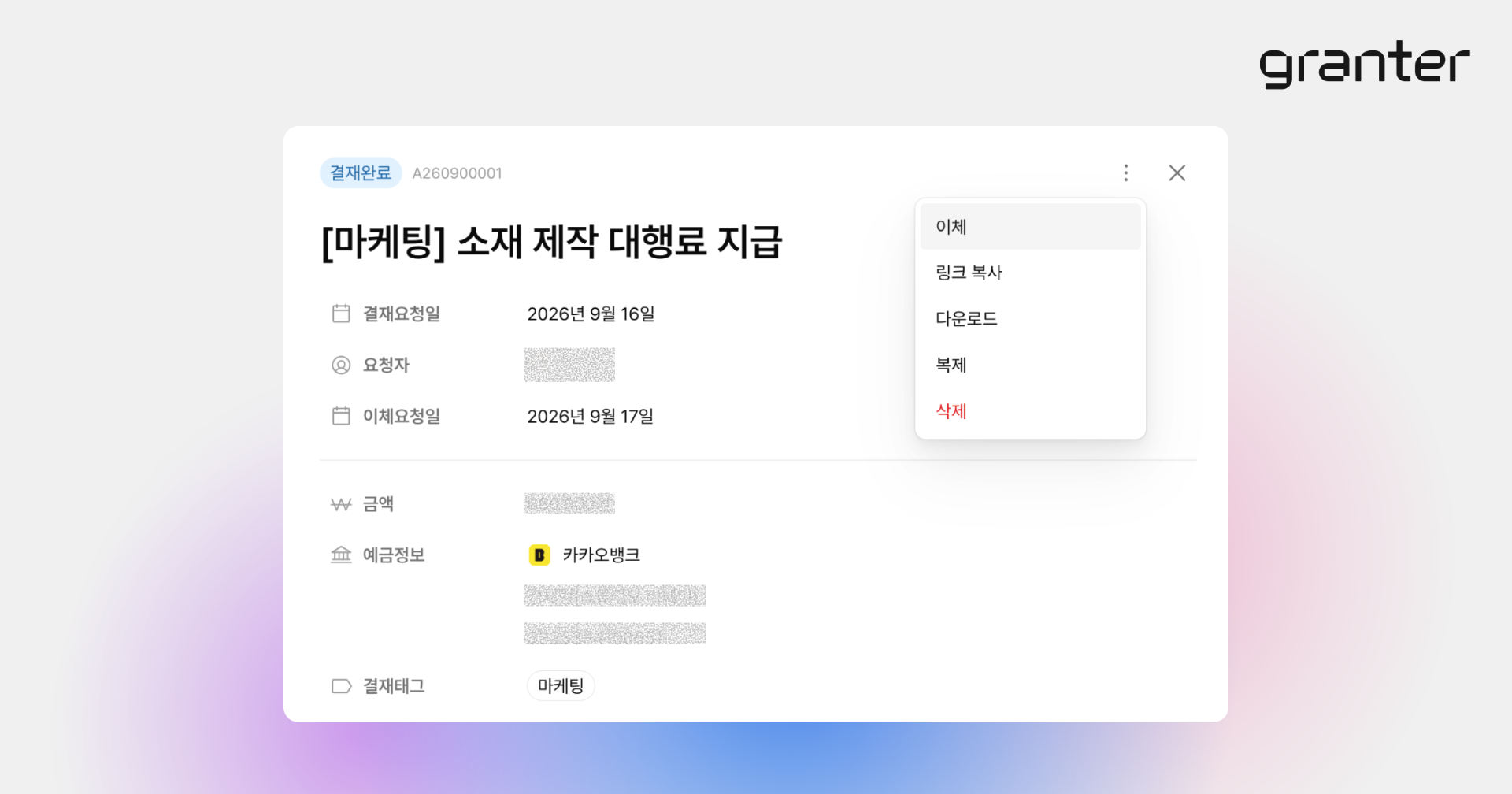Click the title [마케팅] 소재 제작 대행료 지급

[552, 241]
